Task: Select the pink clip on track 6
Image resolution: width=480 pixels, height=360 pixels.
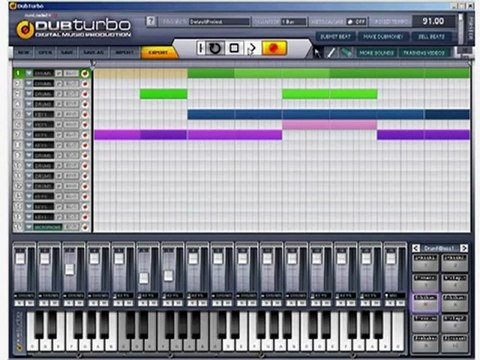Action: [x=329, y=125]
